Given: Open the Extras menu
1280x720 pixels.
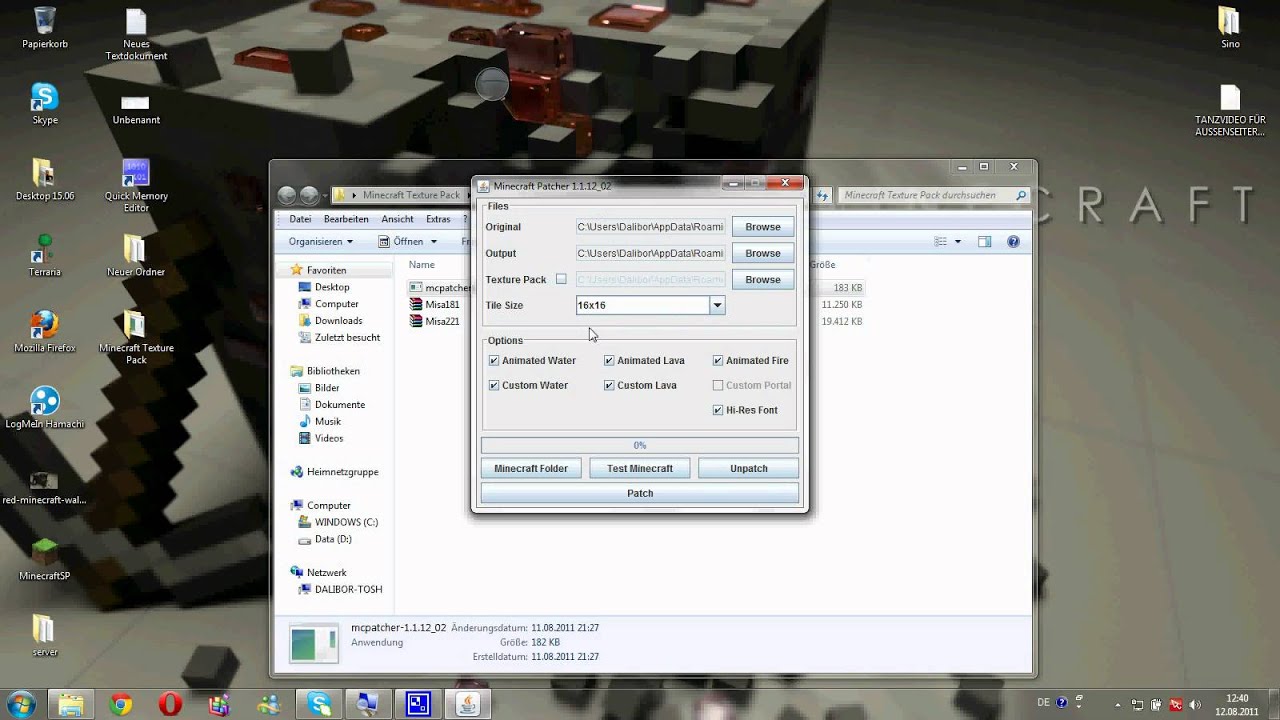Looking at the screenshot, I should 439,218.
